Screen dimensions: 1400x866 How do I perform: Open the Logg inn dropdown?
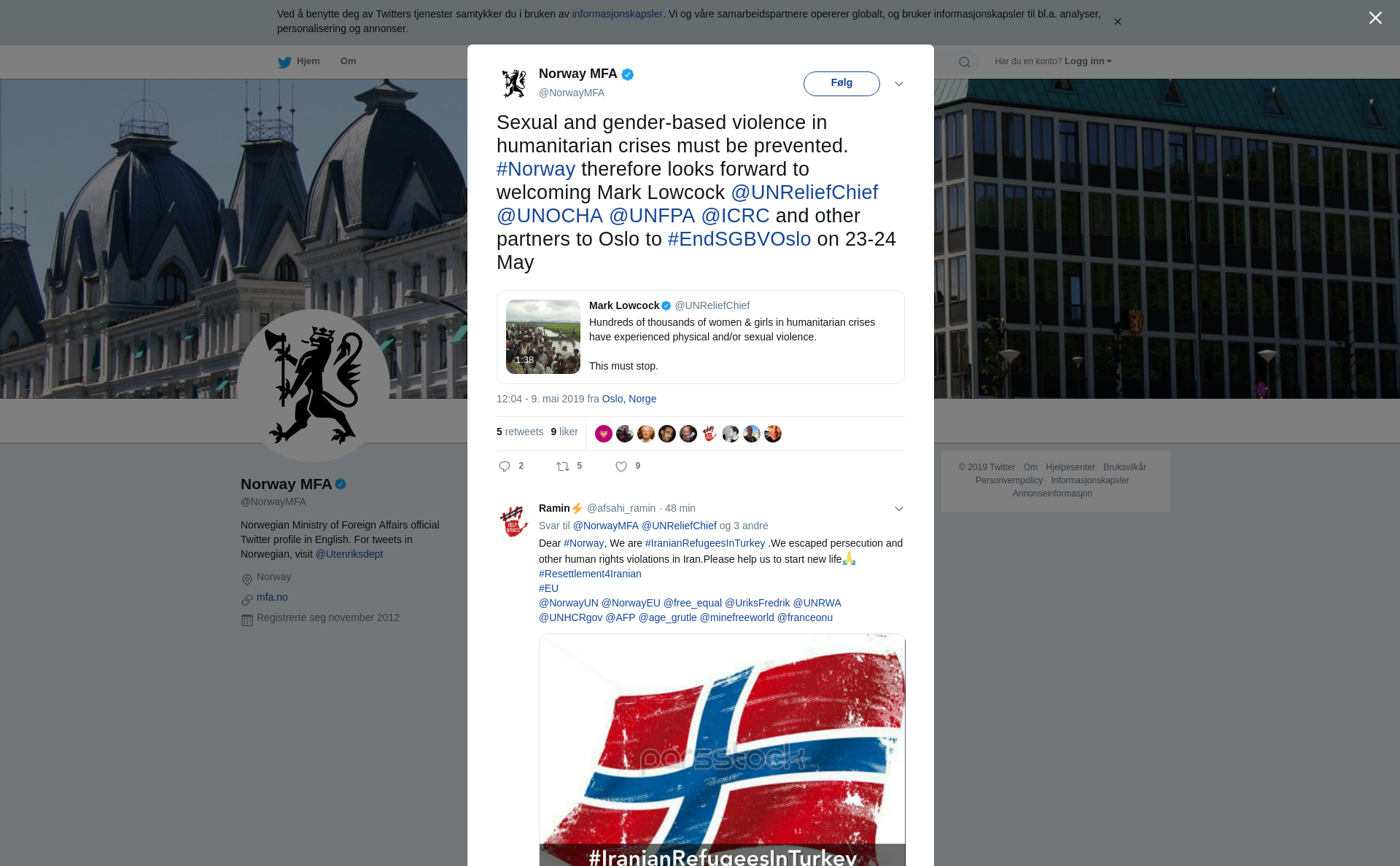click(x=1088, y=61)
